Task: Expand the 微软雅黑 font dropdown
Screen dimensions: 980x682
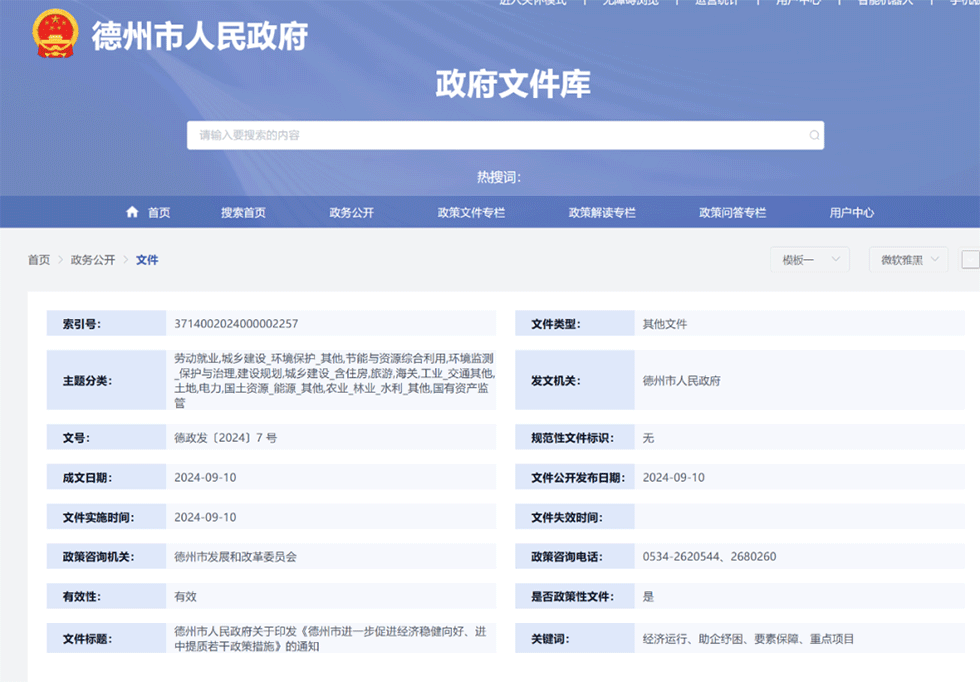Action: pos(908,259)
